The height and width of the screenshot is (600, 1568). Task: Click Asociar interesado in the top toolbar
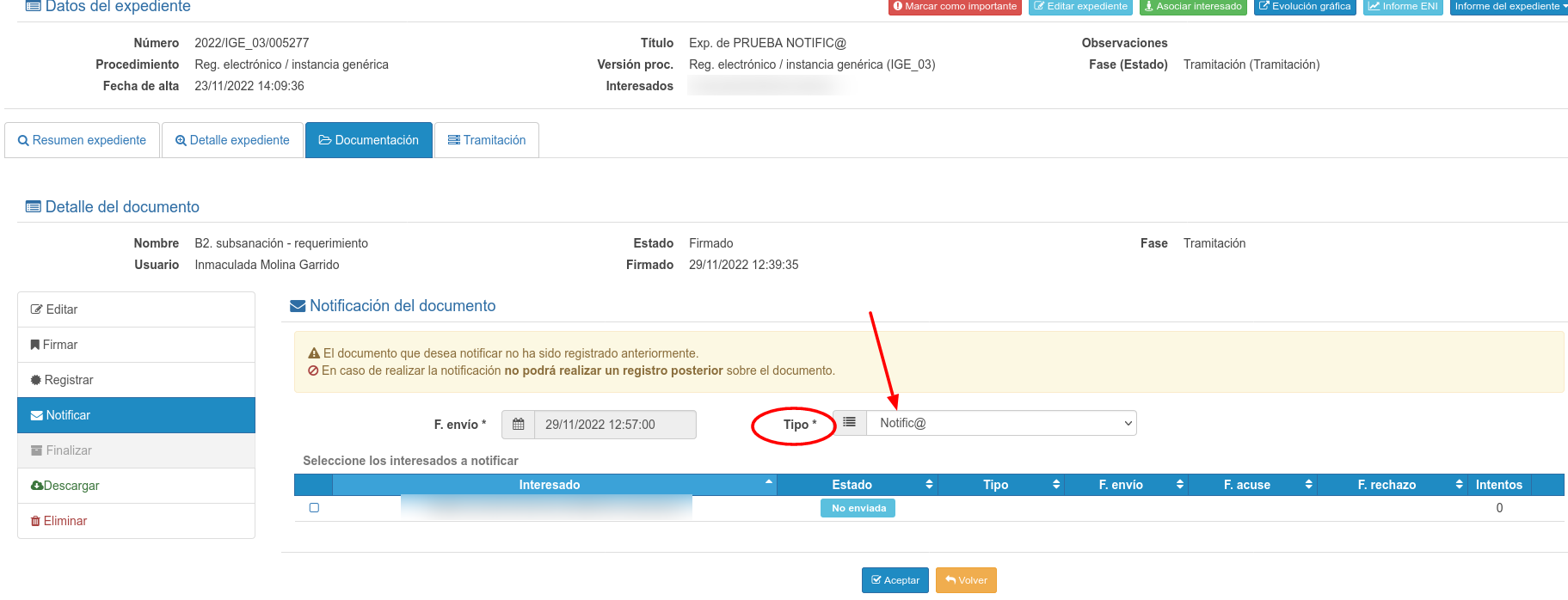point(1192,7)
